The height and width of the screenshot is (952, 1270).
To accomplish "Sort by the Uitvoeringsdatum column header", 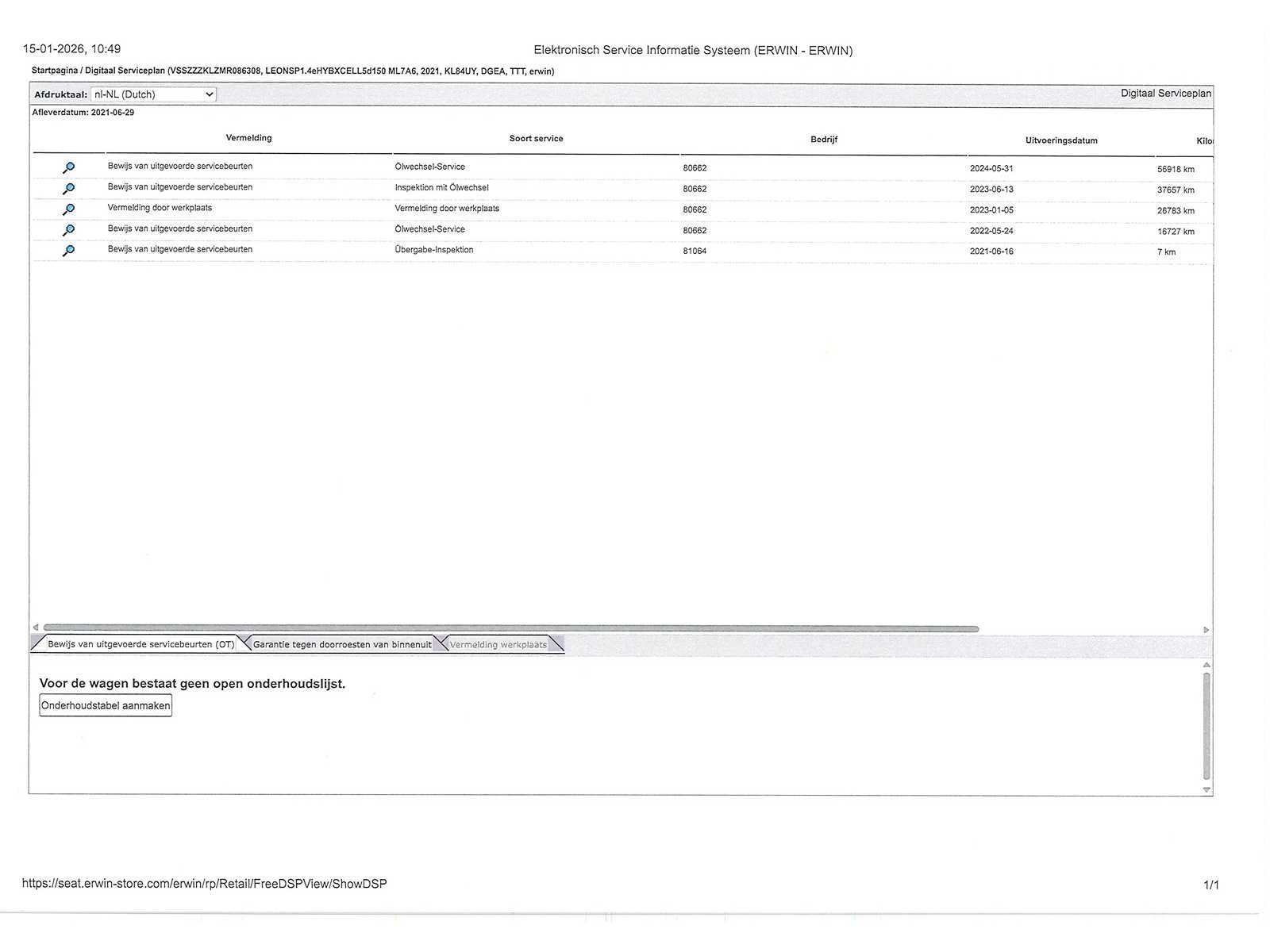I will click(x=1061, y=140).
